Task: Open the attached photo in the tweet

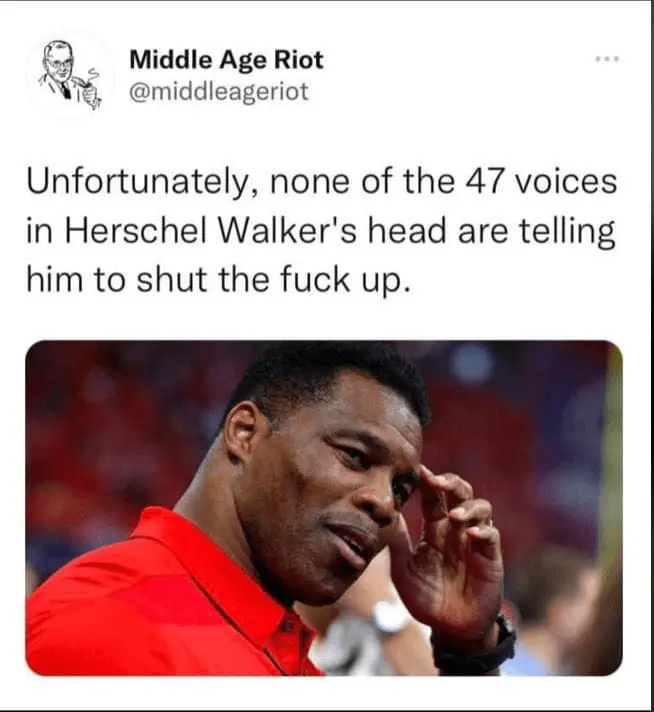Action: 324,508
